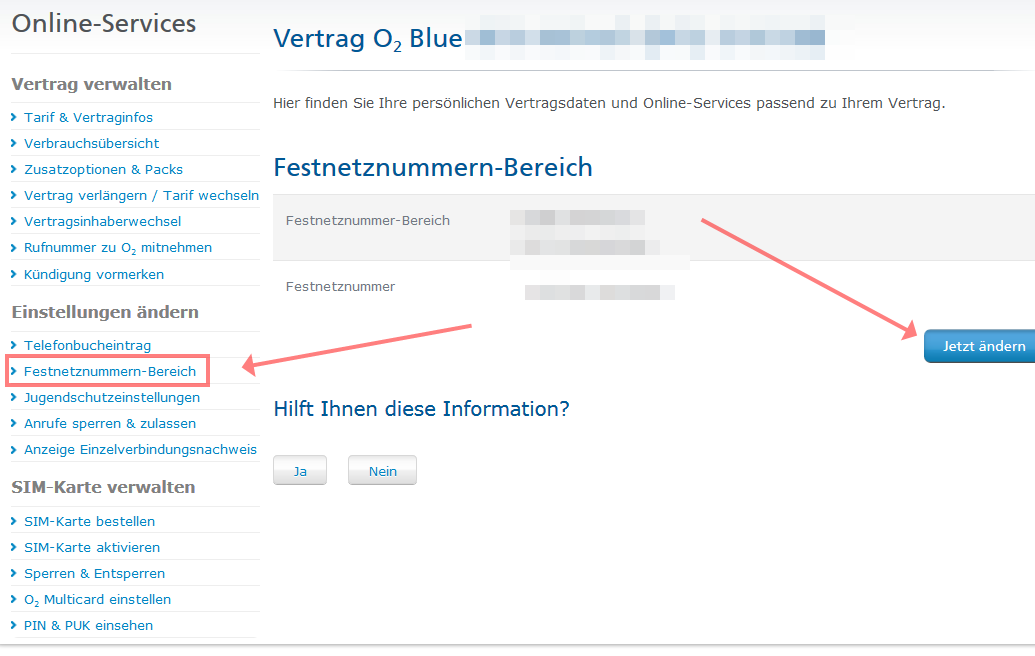Open Jugendschutzeinstellungen link
This screenshot has height=656, width=1035.
coord(112,397)
